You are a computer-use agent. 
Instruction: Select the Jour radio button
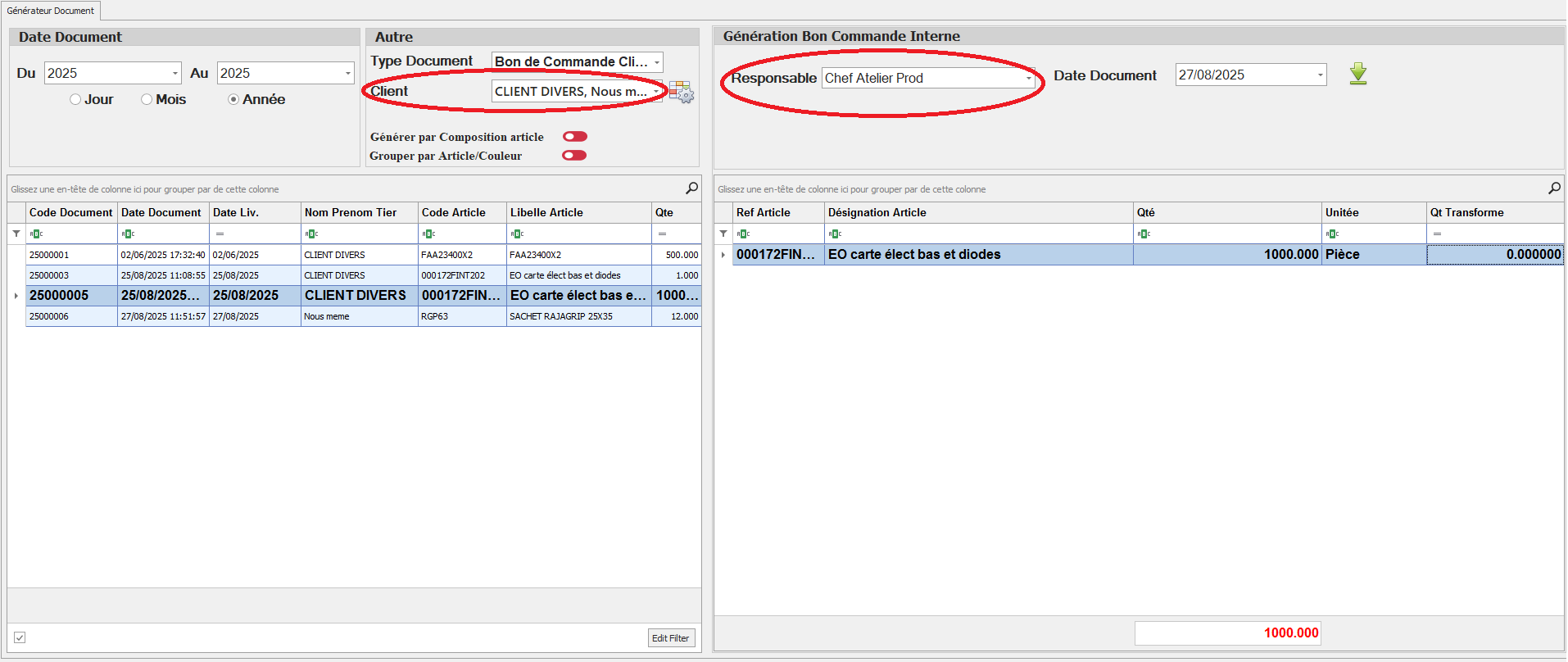click(x=75, y=99)
